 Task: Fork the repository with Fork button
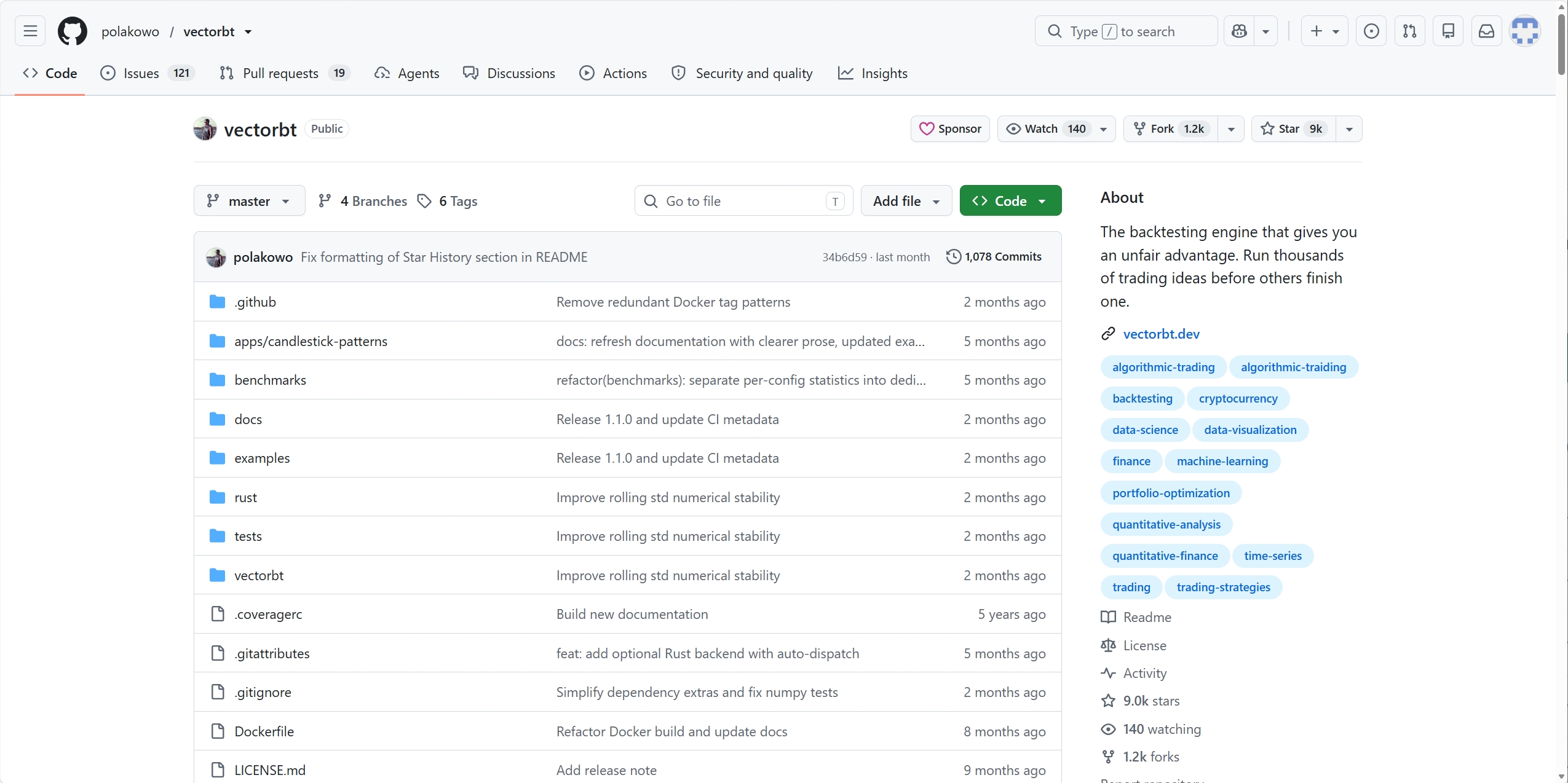point(1171,129)
